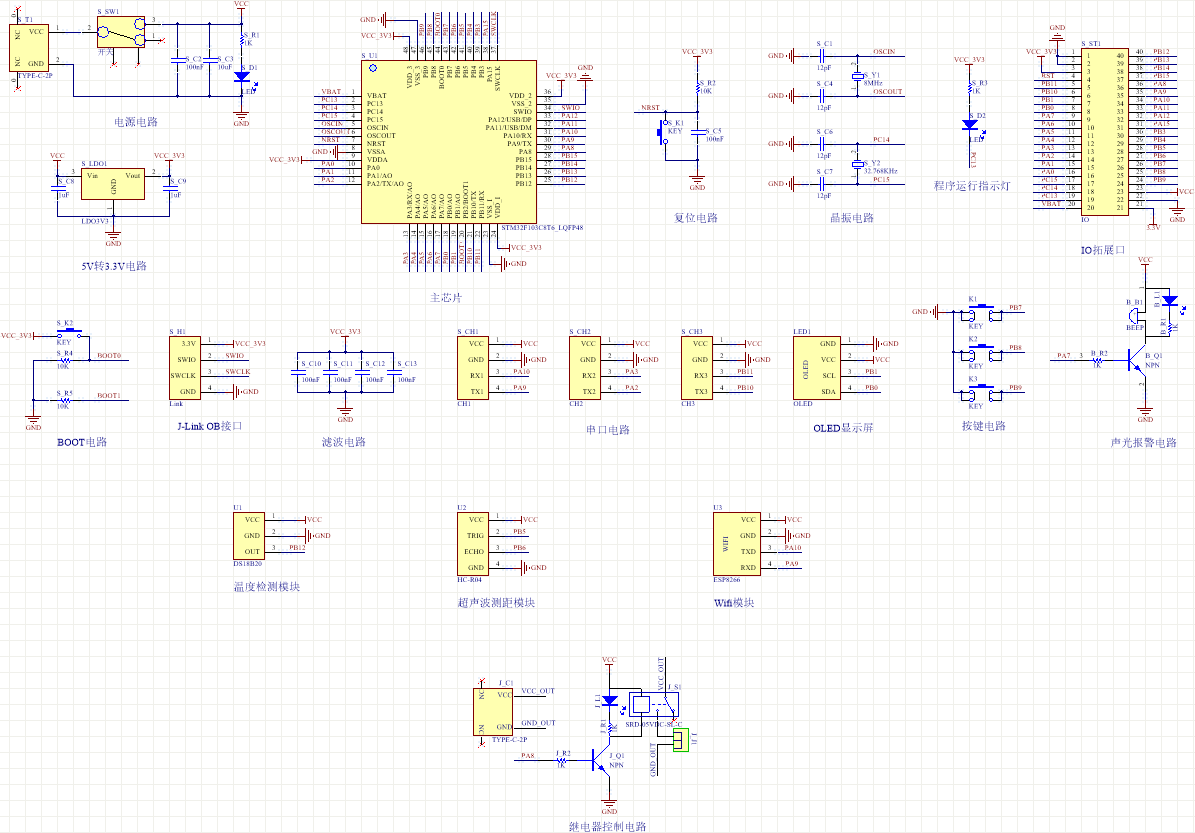Image resolution: width=1195 pixels, height=833 pixels.
Task: Click the B_R2 1K base resistor on PA7
Action: (1098, 360)
